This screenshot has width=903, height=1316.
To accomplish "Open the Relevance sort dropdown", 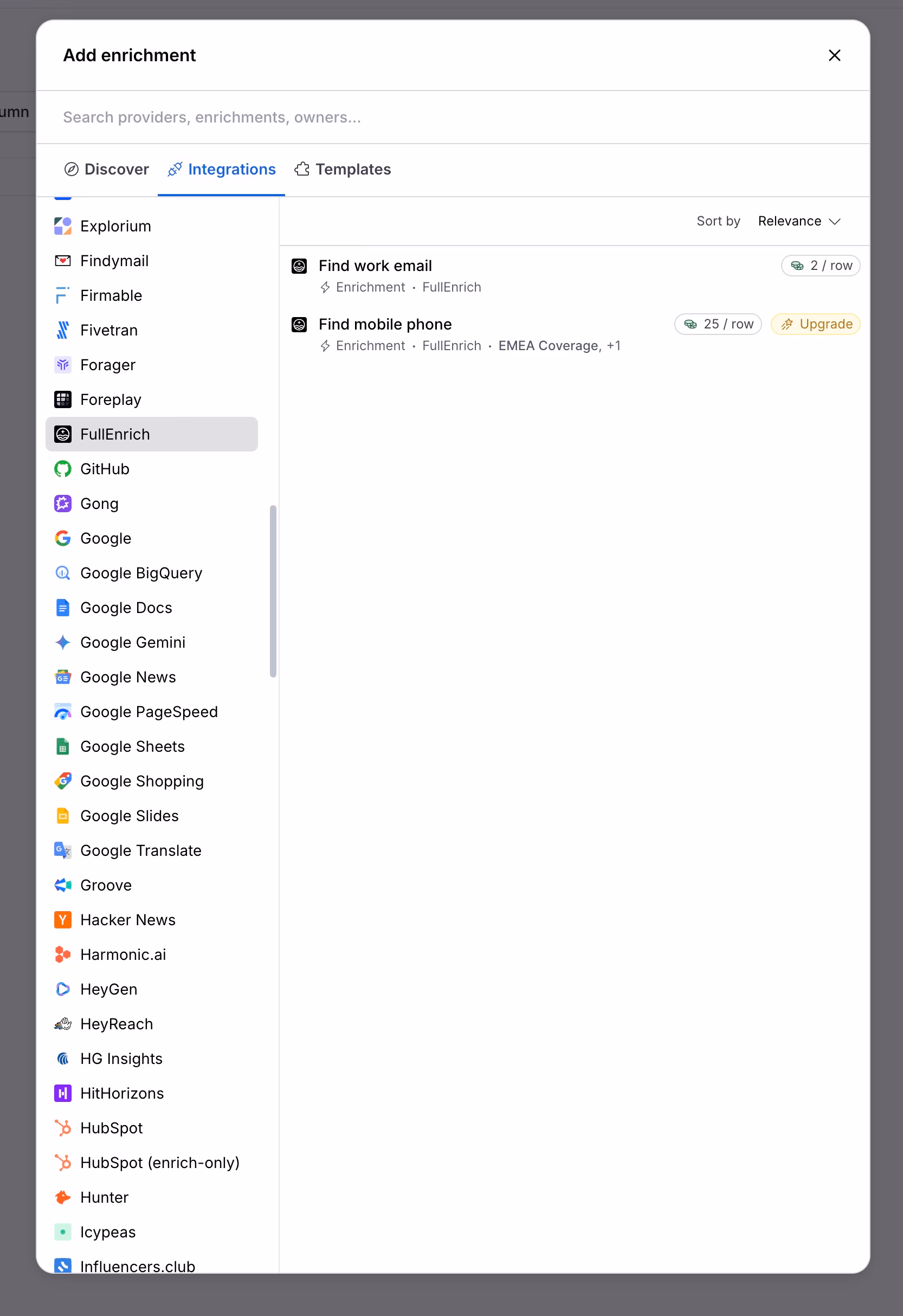I will pos(799,221).
